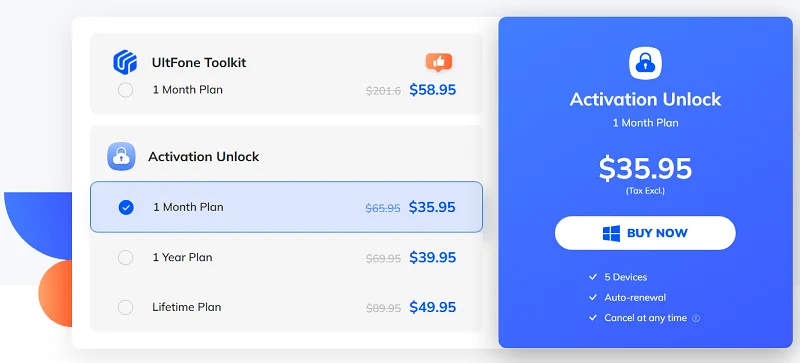Click the Windows logo in Buy Now button

(611, 233)
